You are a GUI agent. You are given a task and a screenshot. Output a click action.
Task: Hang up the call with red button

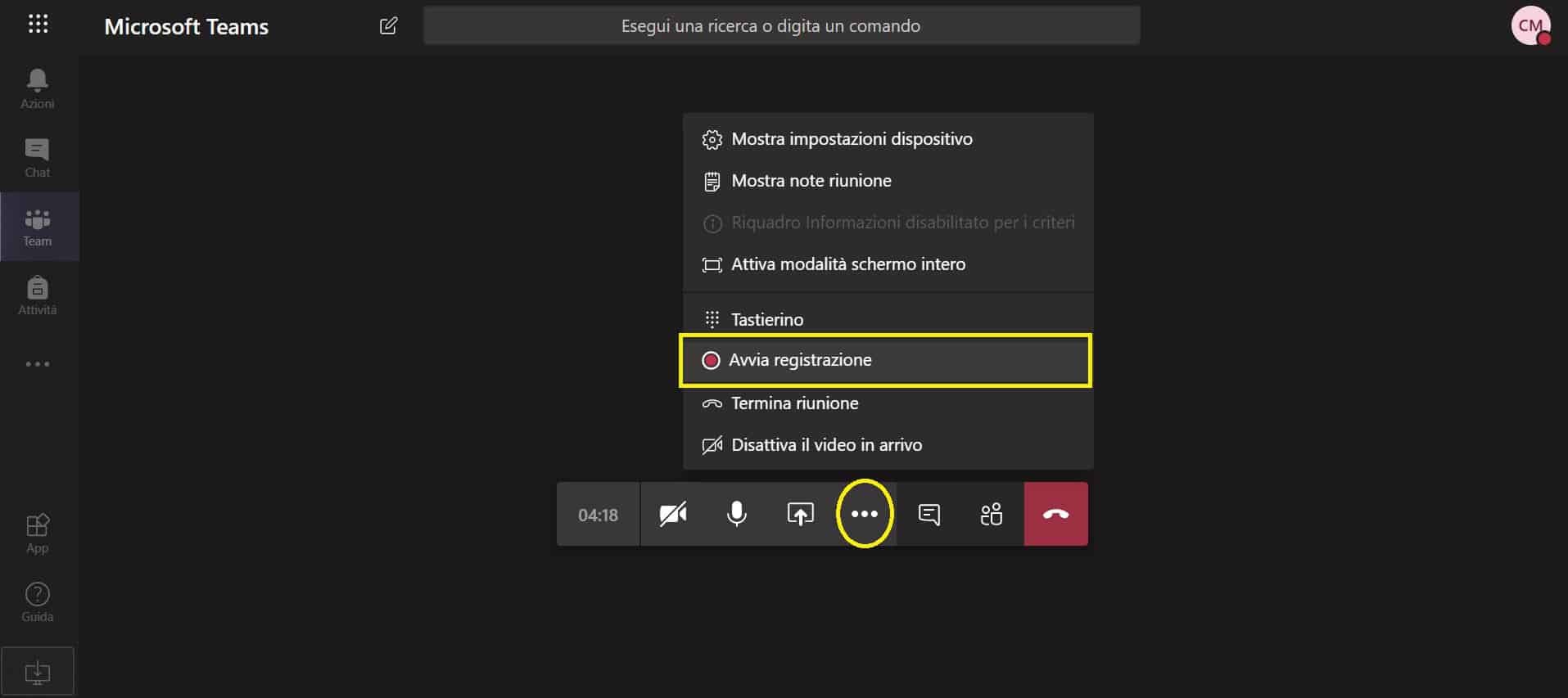pyautogui.click(x=1056, y=514)
